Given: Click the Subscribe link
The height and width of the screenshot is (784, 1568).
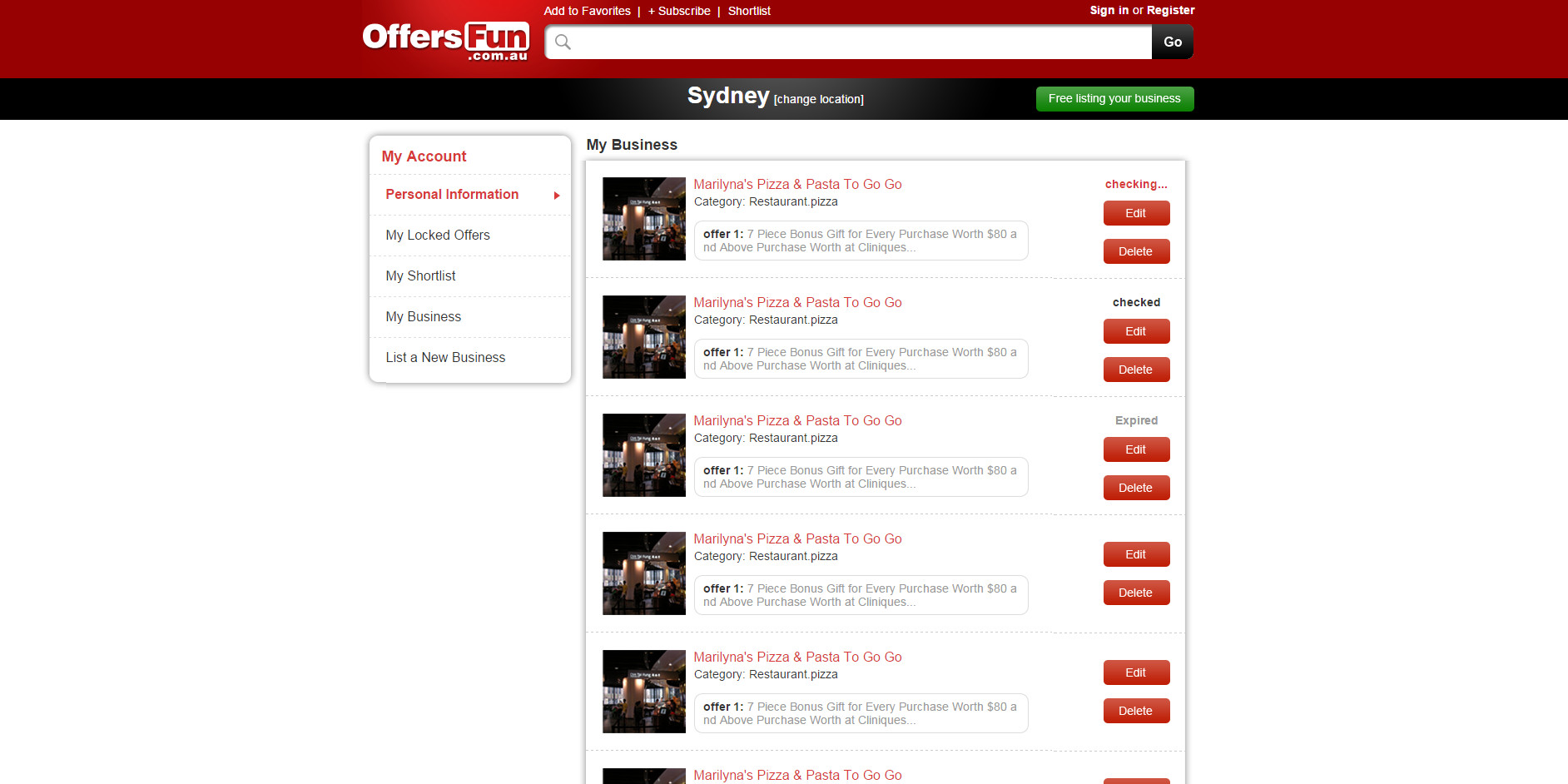Looking at the screenshot, I should click(679, 11).
